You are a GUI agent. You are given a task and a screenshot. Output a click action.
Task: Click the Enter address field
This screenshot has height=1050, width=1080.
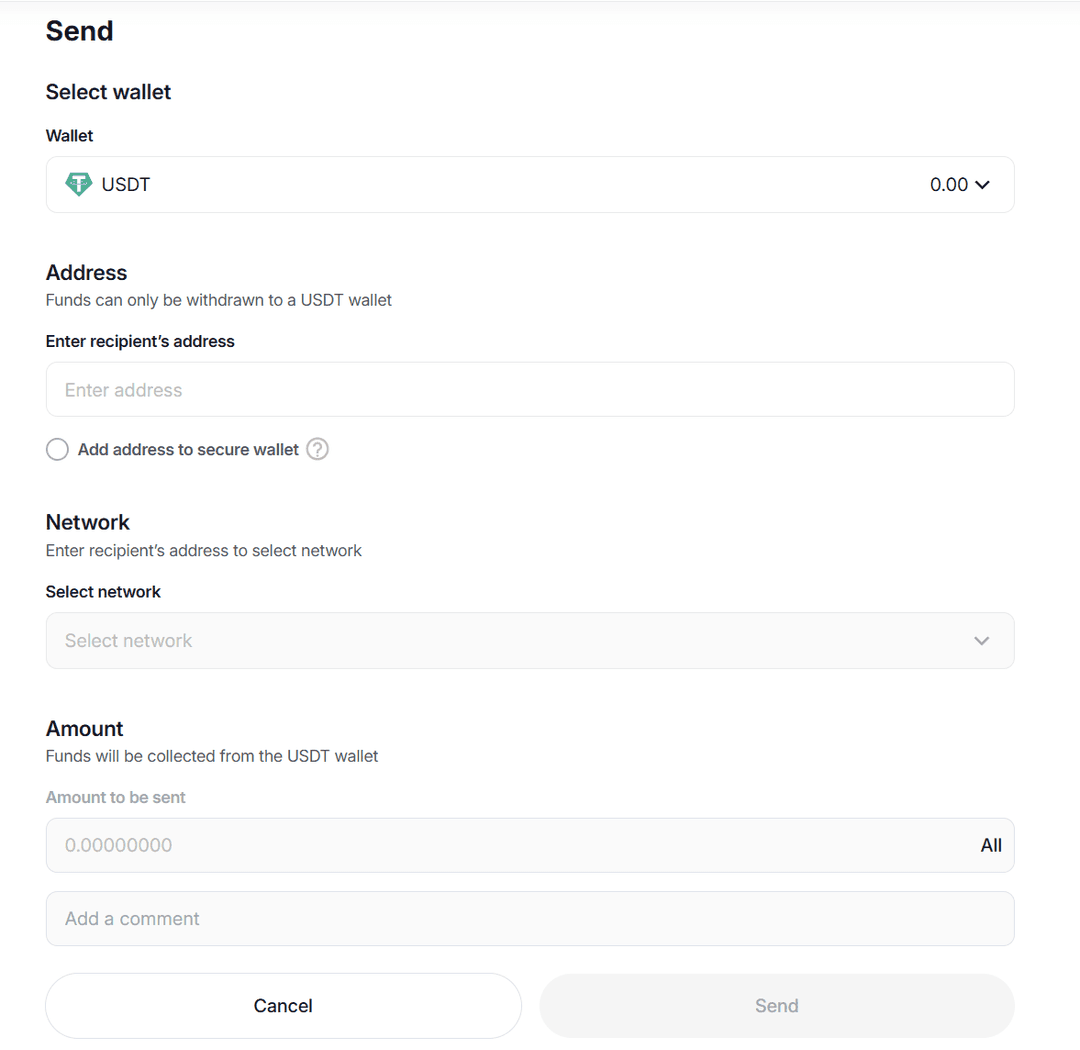530,389
